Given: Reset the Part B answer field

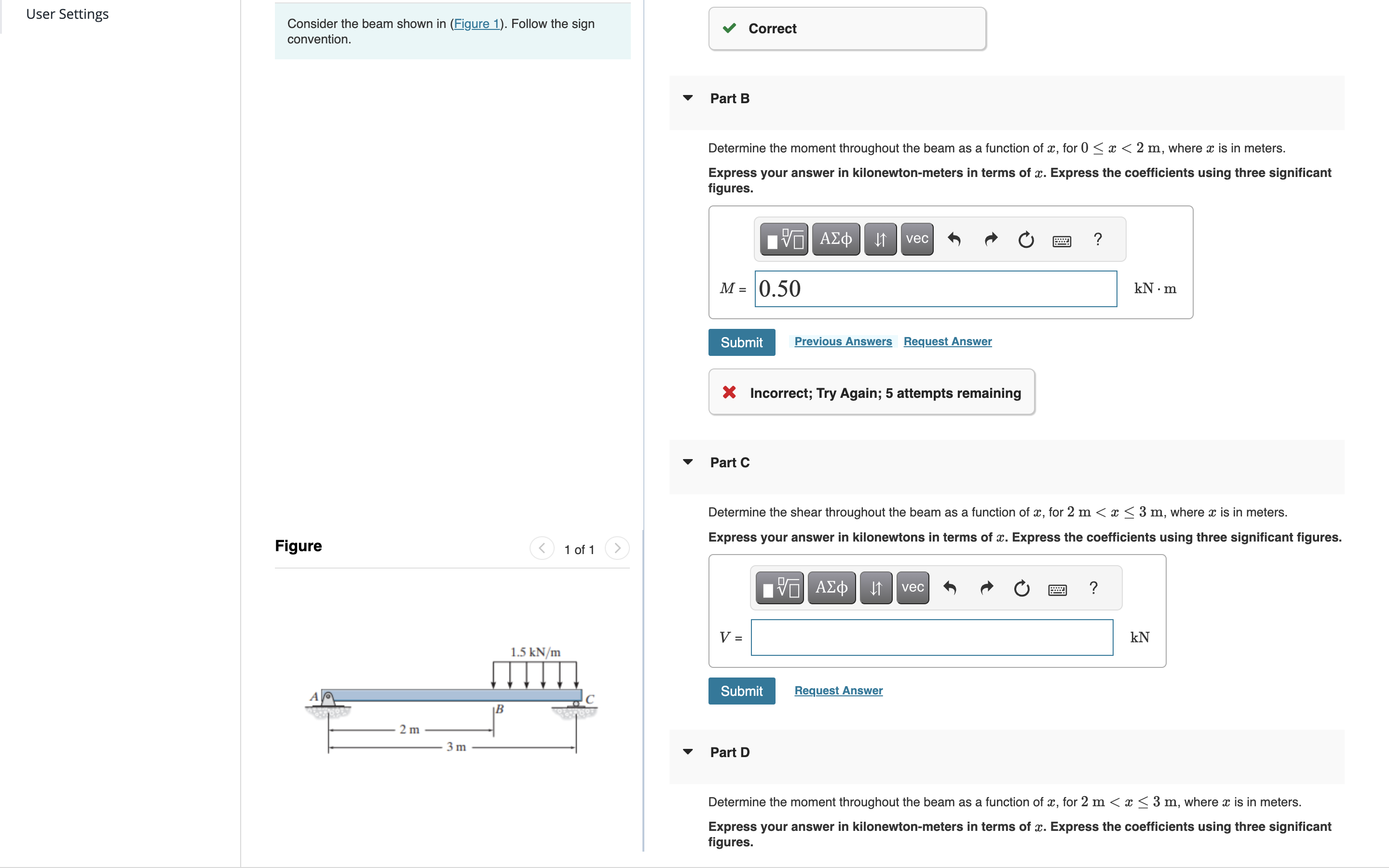Looking at the screenshot, I should (1026, 239).
